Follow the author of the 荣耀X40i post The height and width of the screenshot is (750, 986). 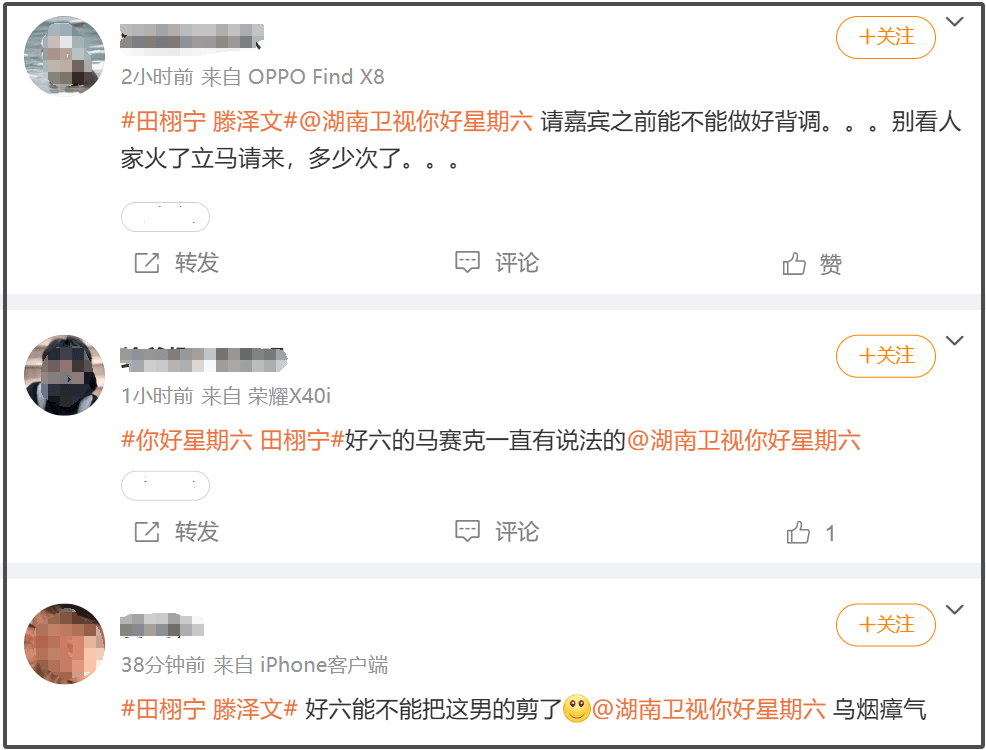[x=885, y=356]
